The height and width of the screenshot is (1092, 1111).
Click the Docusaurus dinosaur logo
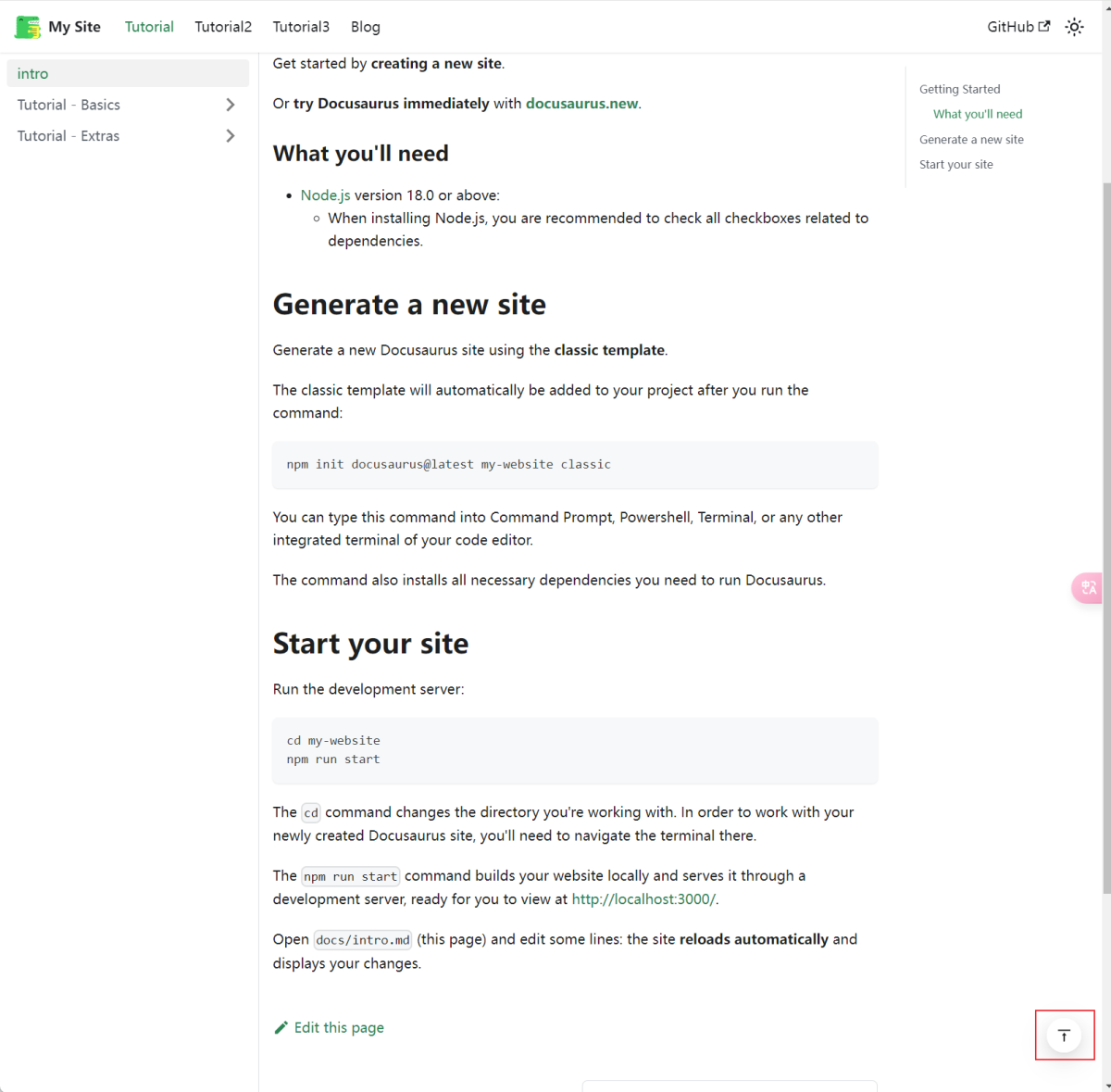(28, 27)
